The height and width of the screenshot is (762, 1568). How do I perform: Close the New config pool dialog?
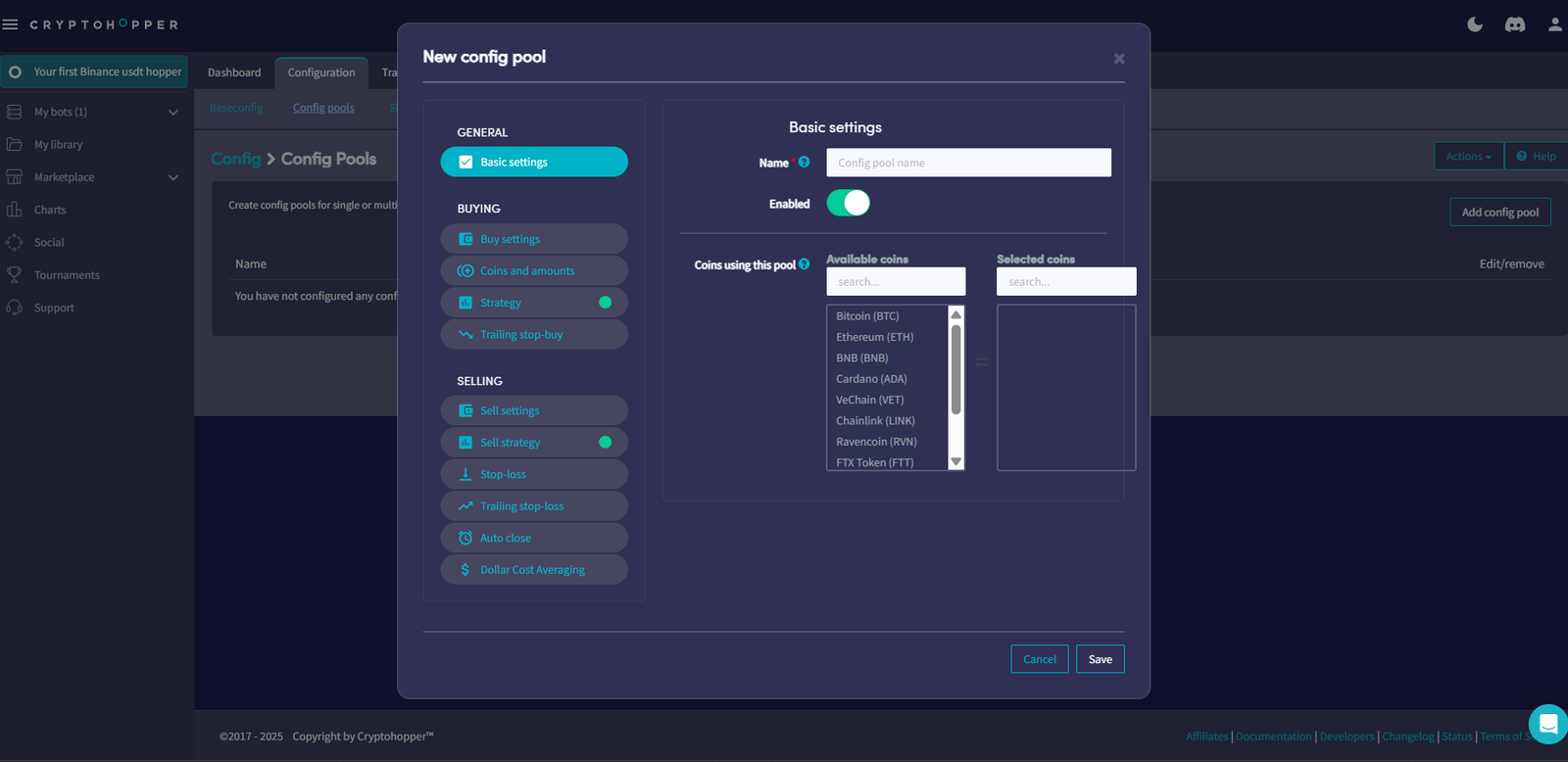pos(1119,59)
